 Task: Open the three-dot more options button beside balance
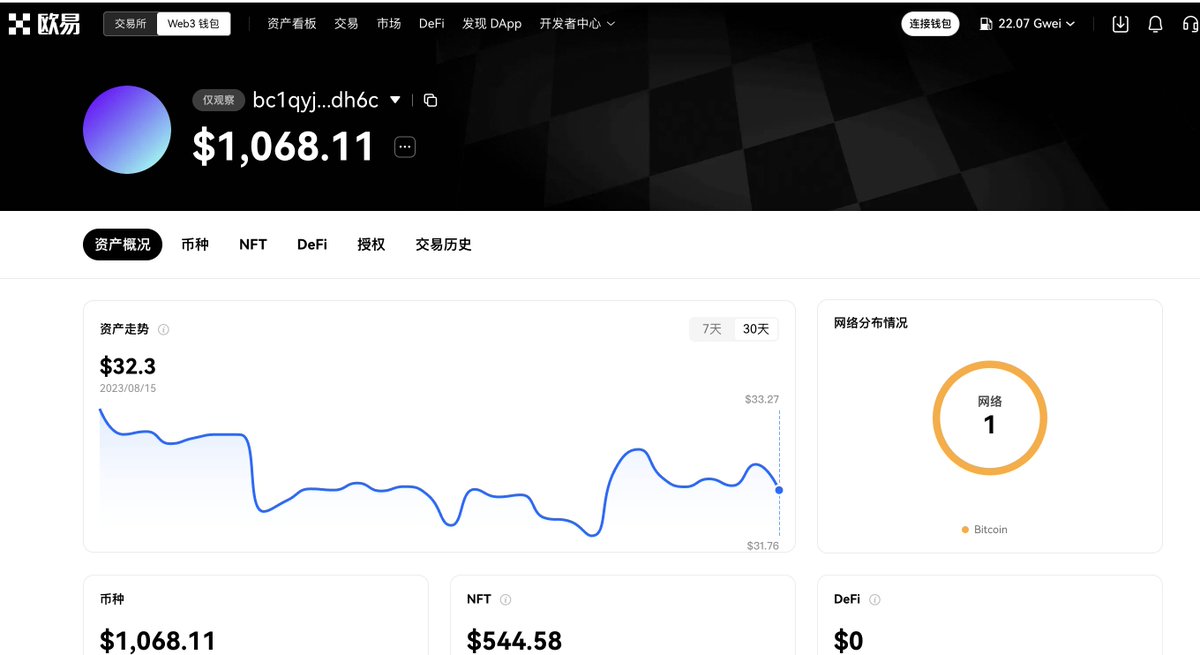tap(405, 147)
